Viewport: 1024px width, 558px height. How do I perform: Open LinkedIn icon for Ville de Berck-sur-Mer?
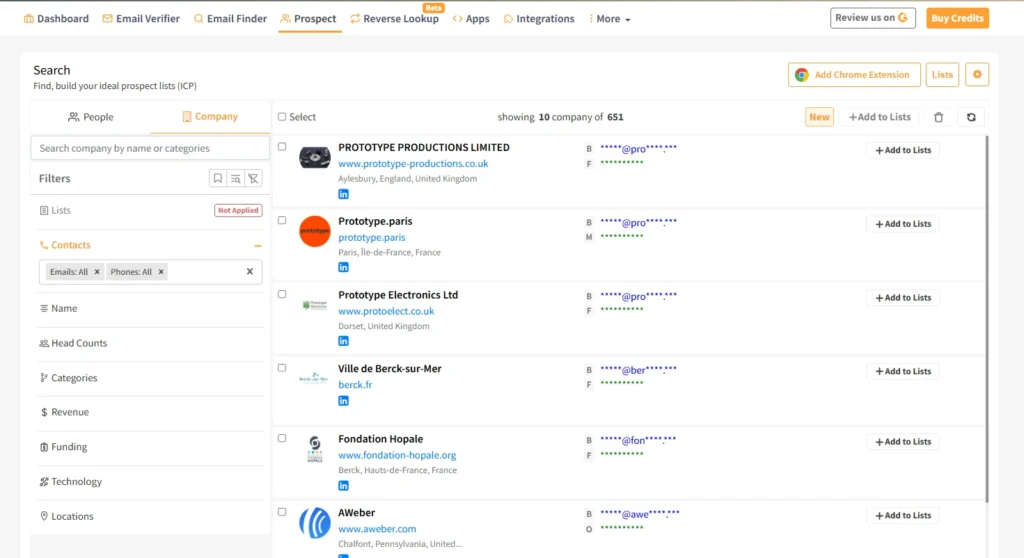tap(344, 401)
